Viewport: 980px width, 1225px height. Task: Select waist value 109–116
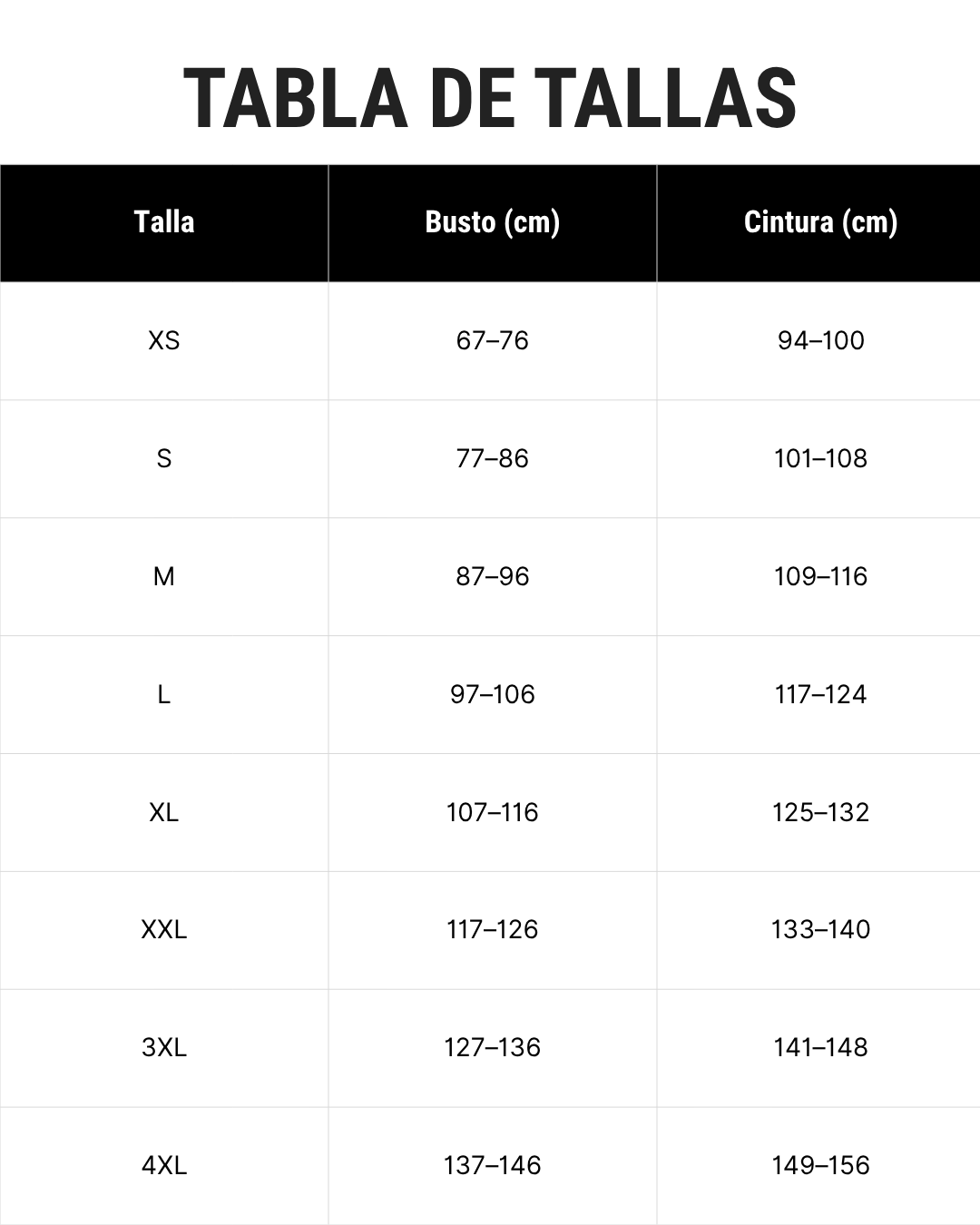(x=820, y=576)
